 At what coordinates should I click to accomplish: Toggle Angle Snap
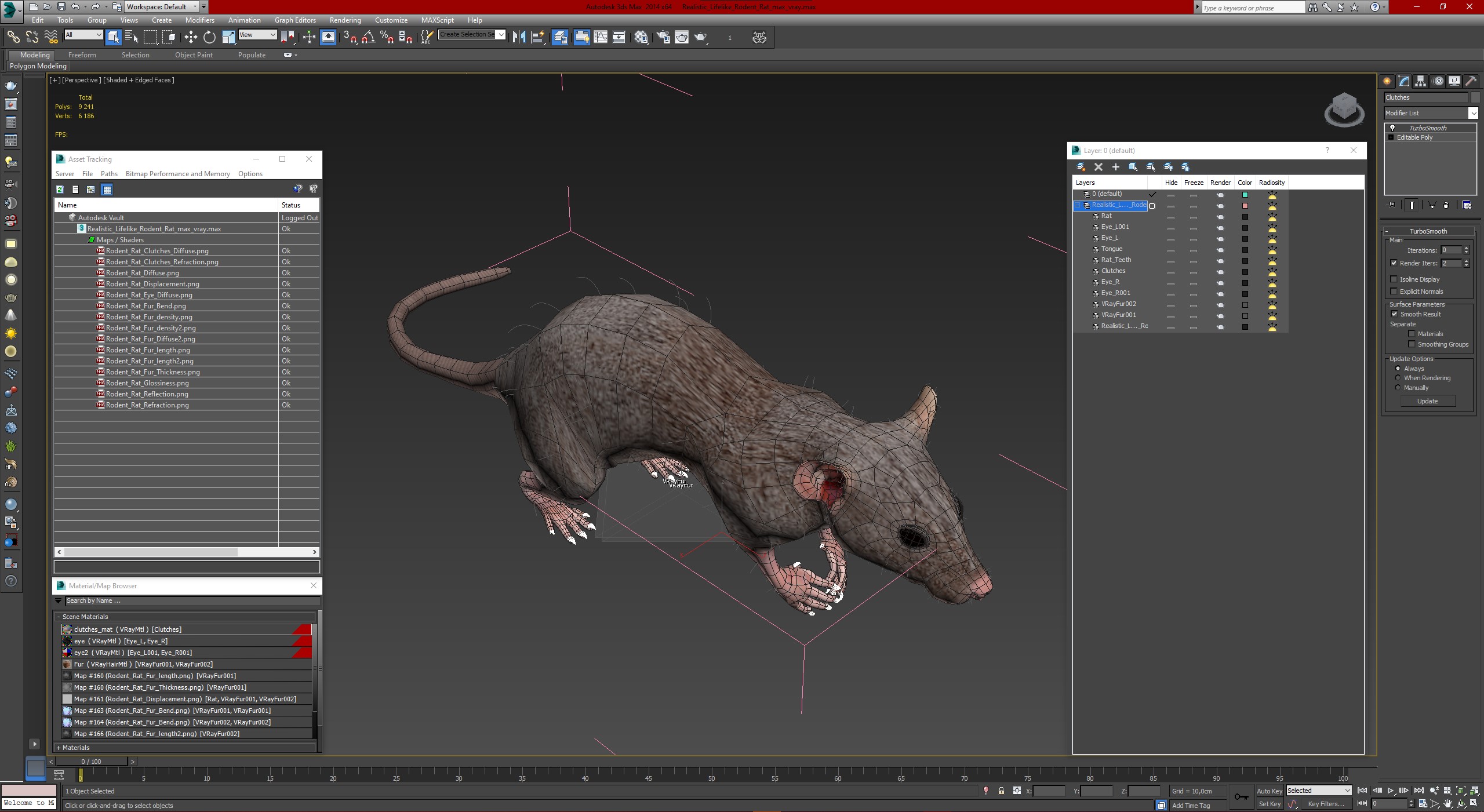(369, 37)
